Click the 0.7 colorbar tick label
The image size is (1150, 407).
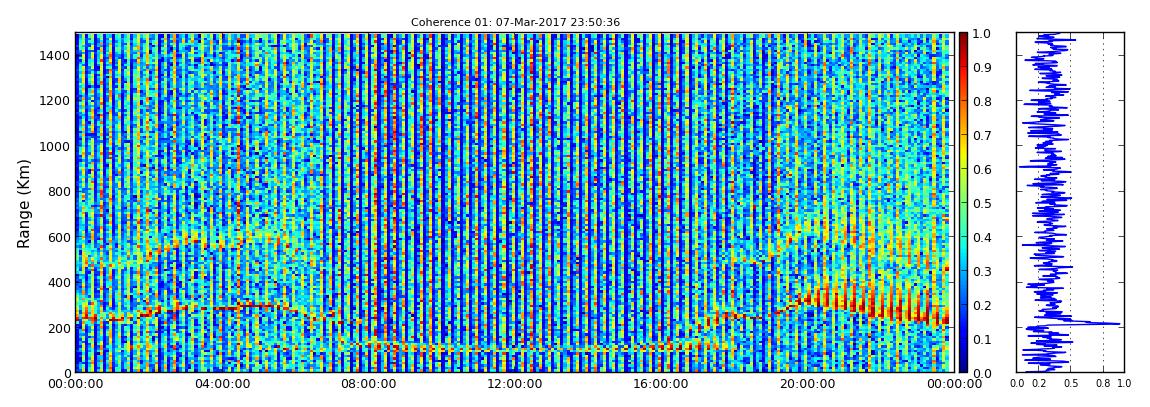(982, 136)
